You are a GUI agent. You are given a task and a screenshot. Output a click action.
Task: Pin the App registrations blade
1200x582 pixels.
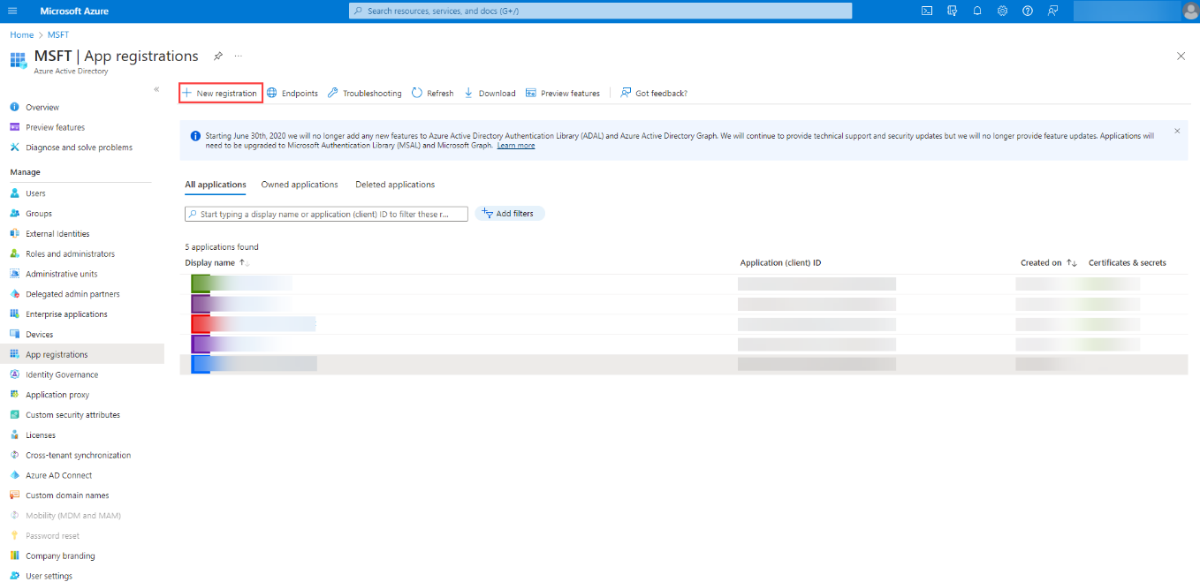(218, 56)
